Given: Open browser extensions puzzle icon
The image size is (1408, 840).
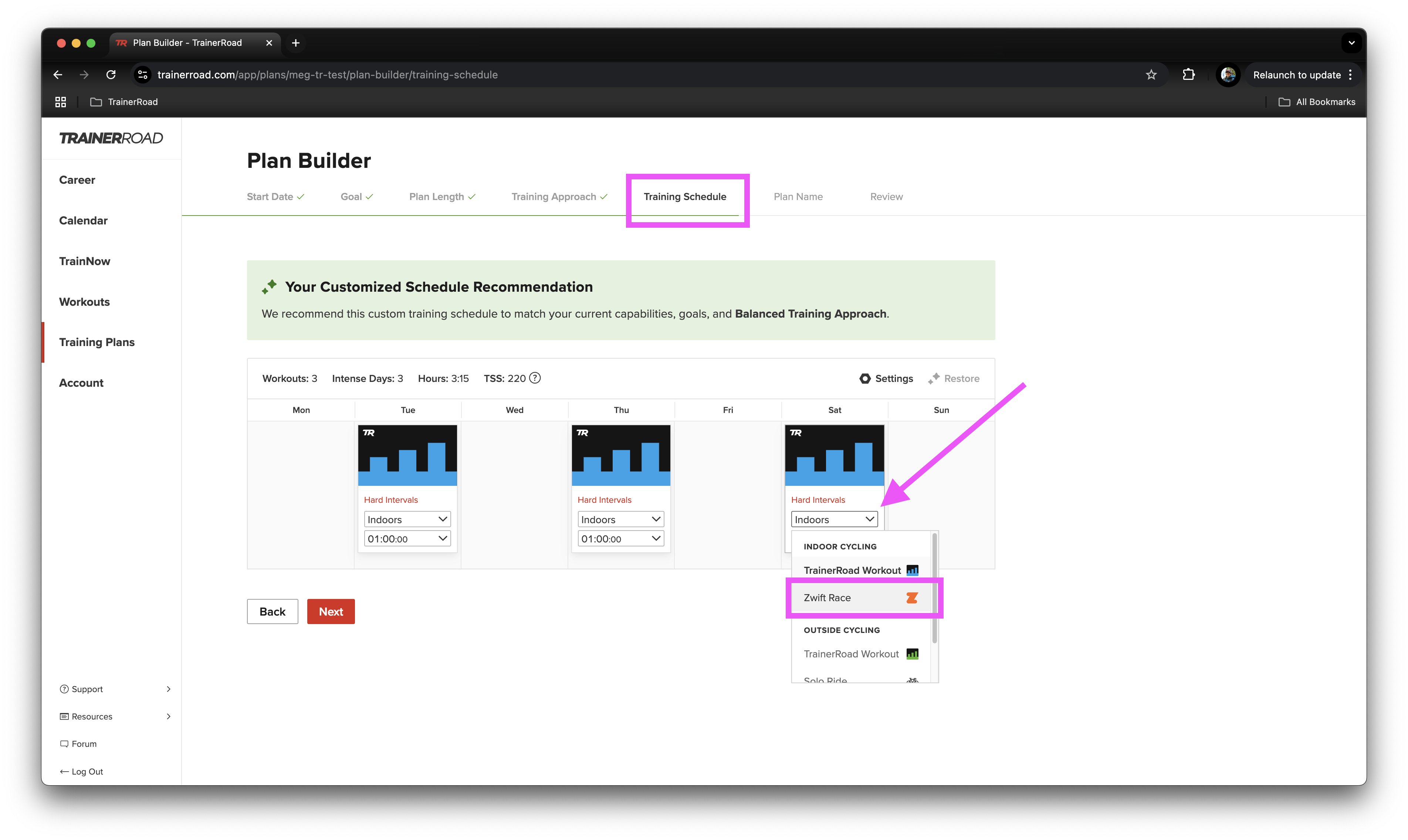Looking at the screenshot, I should (1188, 75).
